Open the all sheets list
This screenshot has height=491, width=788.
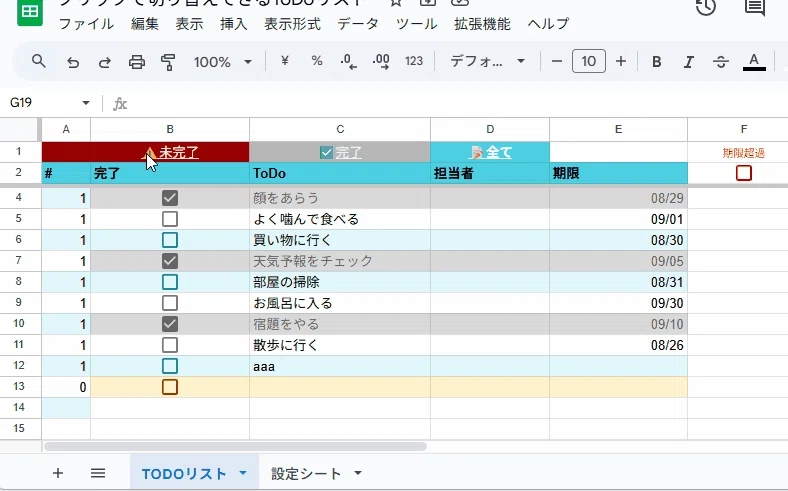(98, 473)
